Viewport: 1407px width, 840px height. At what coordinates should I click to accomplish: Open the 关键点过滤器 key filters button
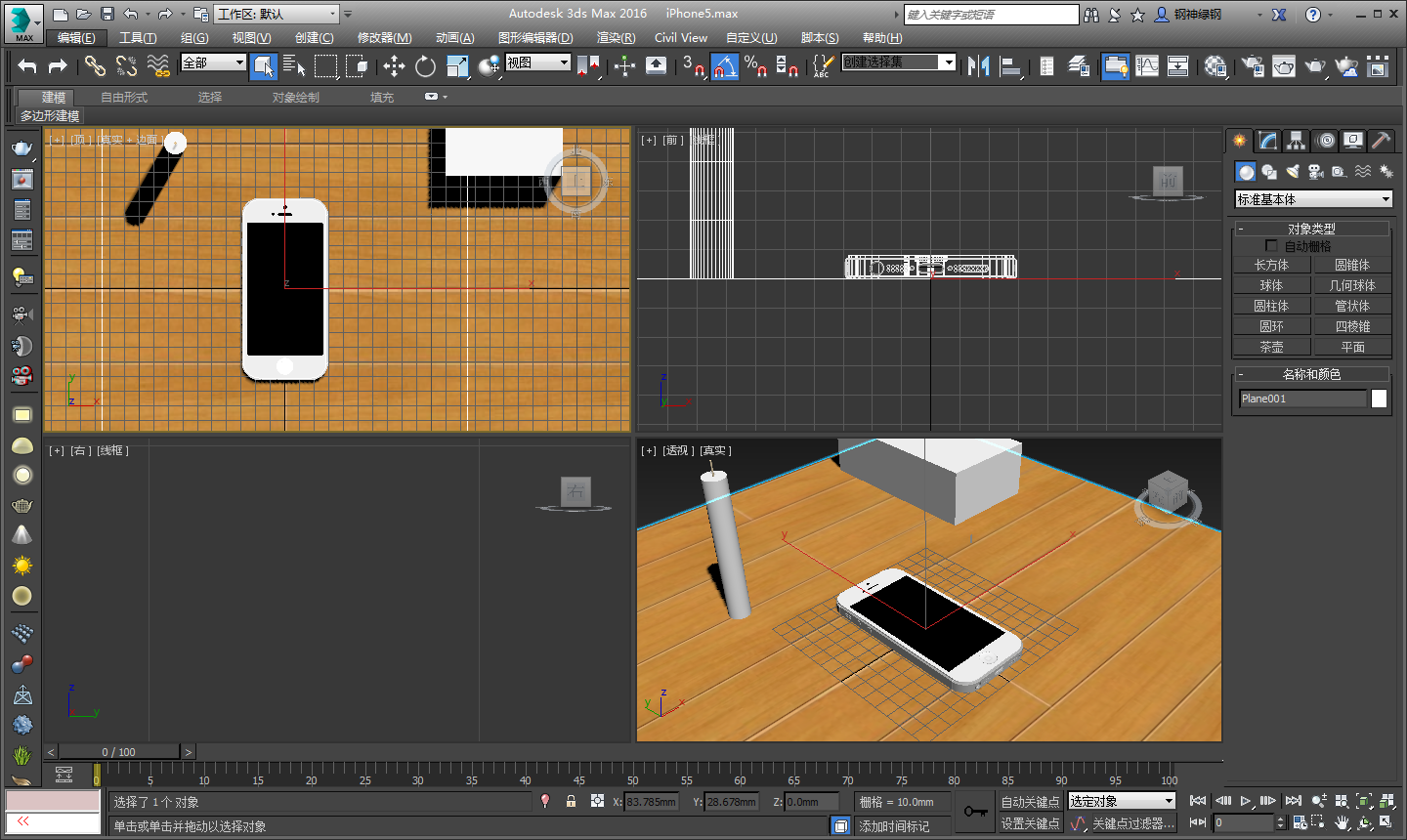[x=1132, y=823]
